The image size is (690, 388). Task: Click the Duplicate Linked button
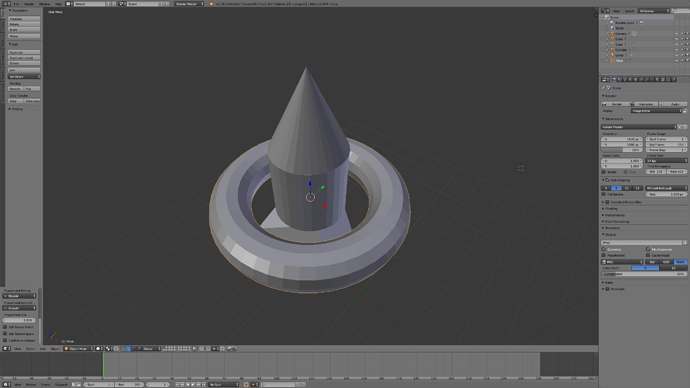click(x=24, y=58)
